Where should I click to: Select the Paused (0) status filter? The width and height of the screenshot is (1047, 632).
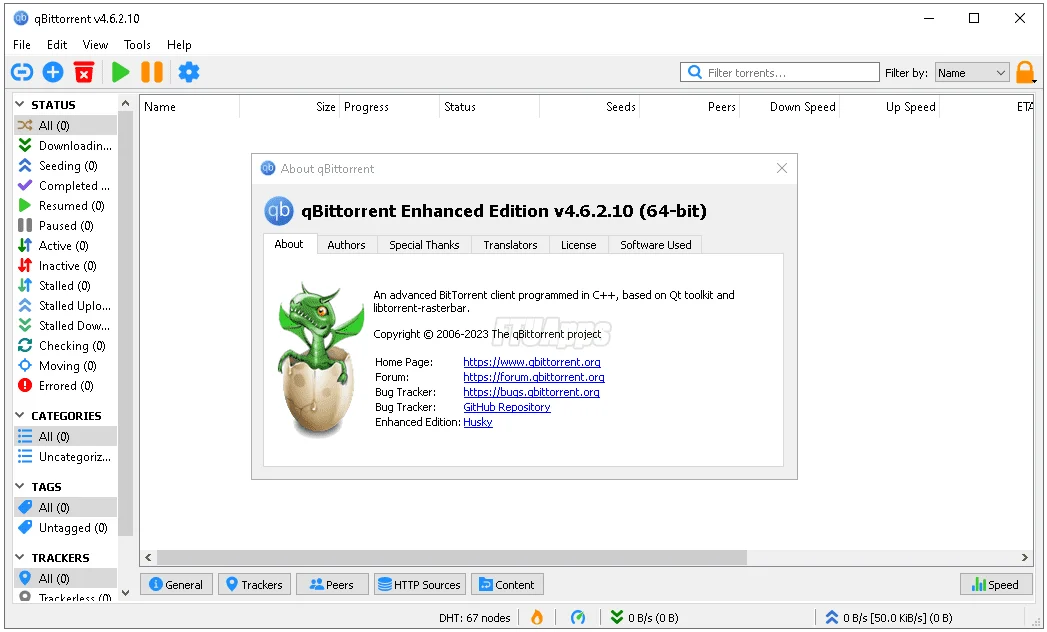(x=65, y=226)
